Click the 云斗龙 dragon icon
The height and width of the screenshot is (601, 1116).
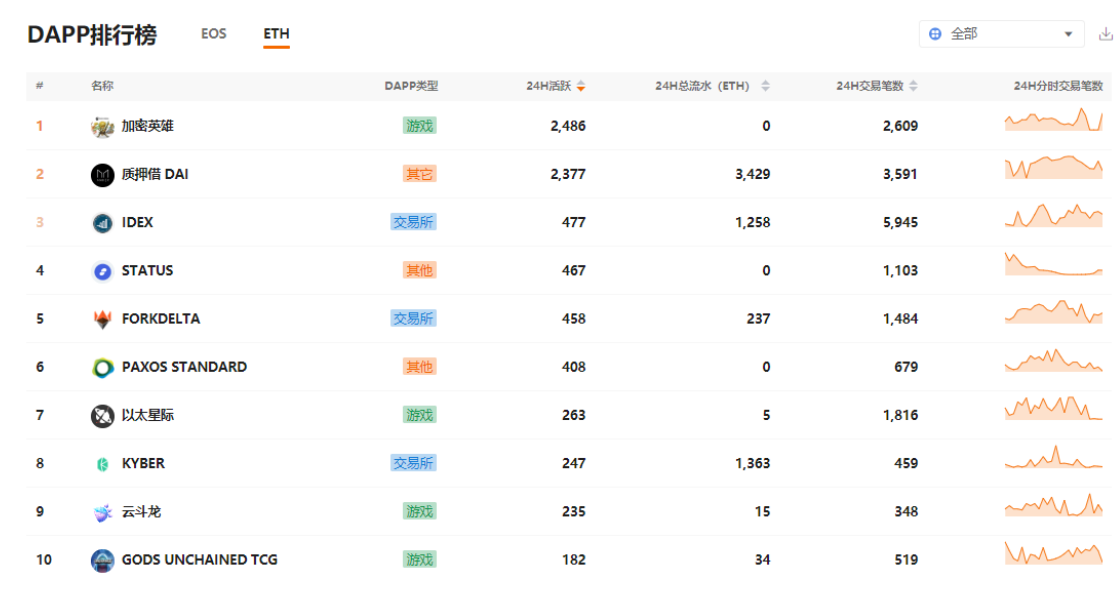pyautogui.click(x=102, y=513)
